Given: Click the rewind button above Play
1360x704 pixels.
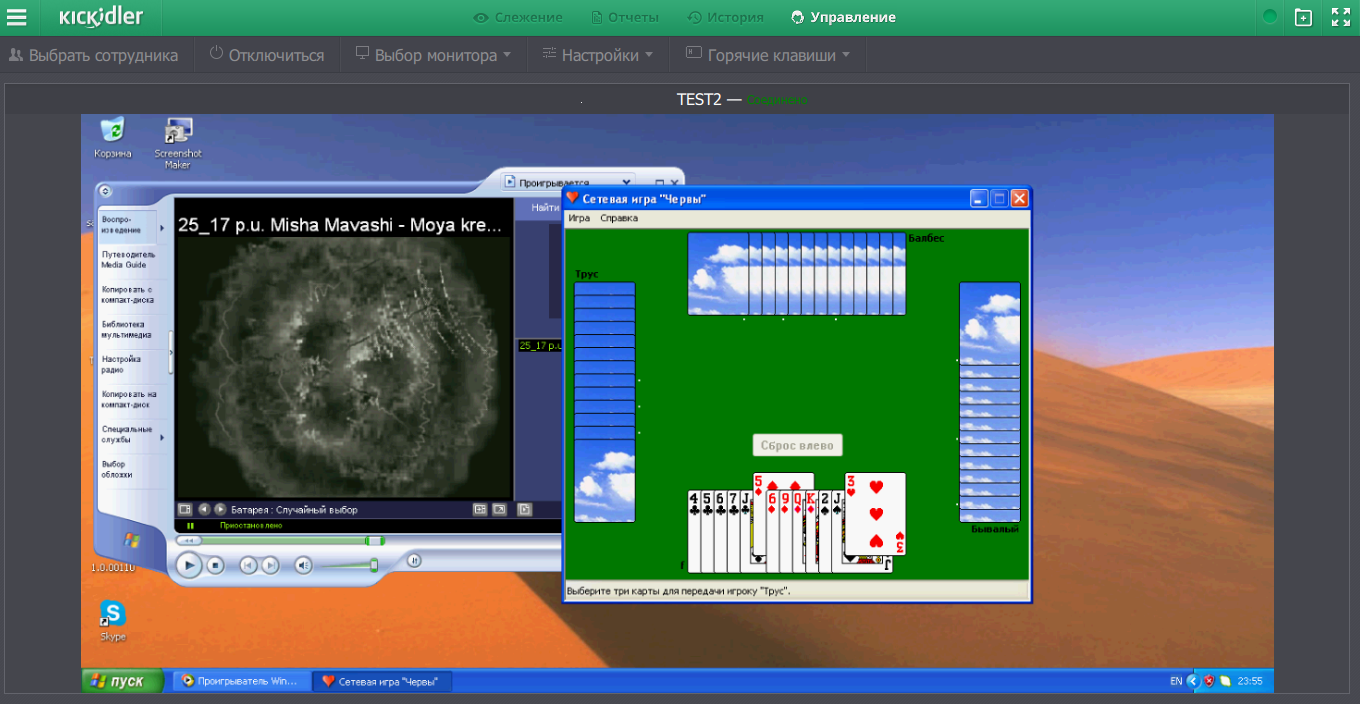Looking at the screenshot, I should [188, 541].
